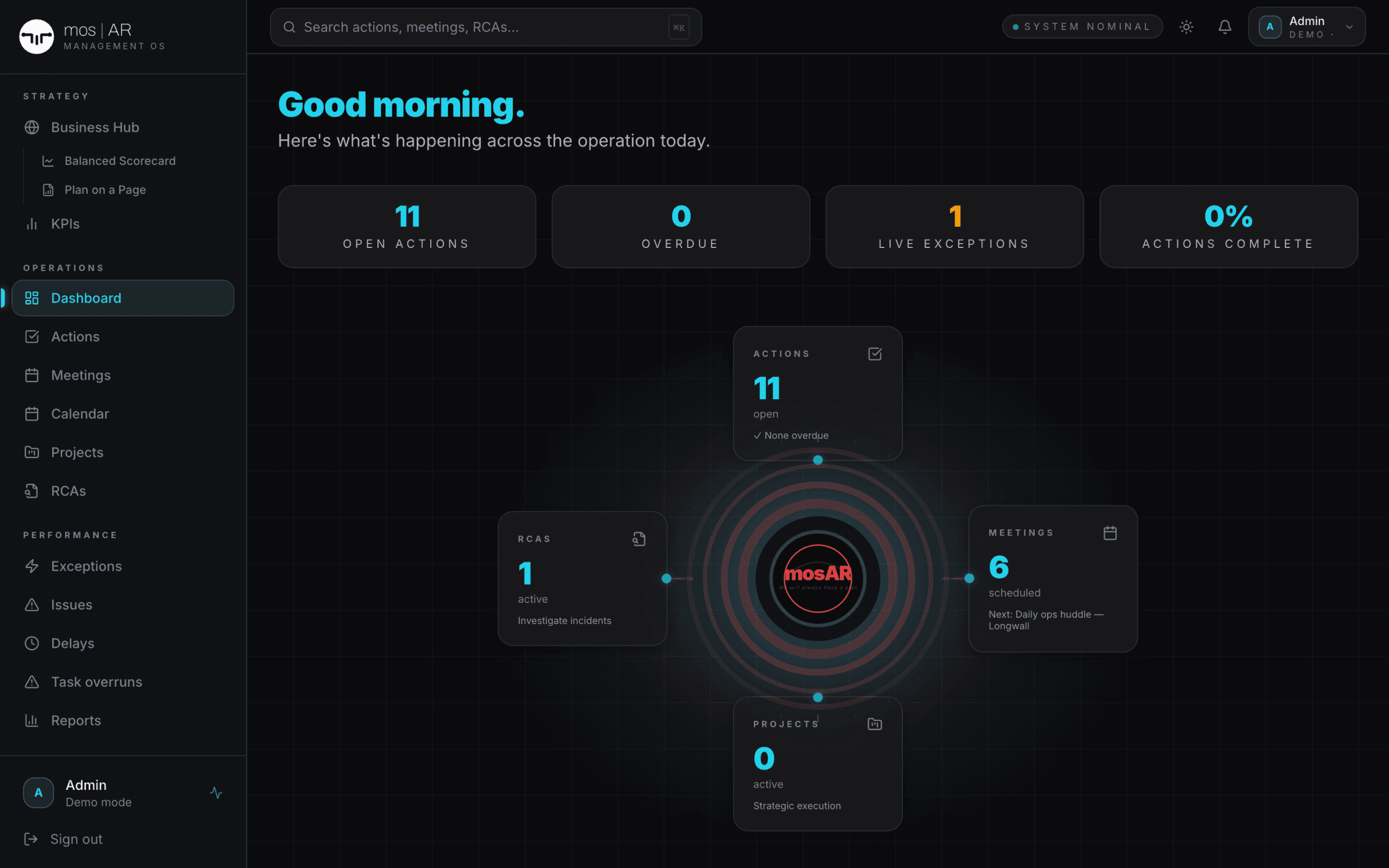Click the mosAR logo in the sidebar header
This screenshot has width=1389, height=868.
tap(37, 36)
